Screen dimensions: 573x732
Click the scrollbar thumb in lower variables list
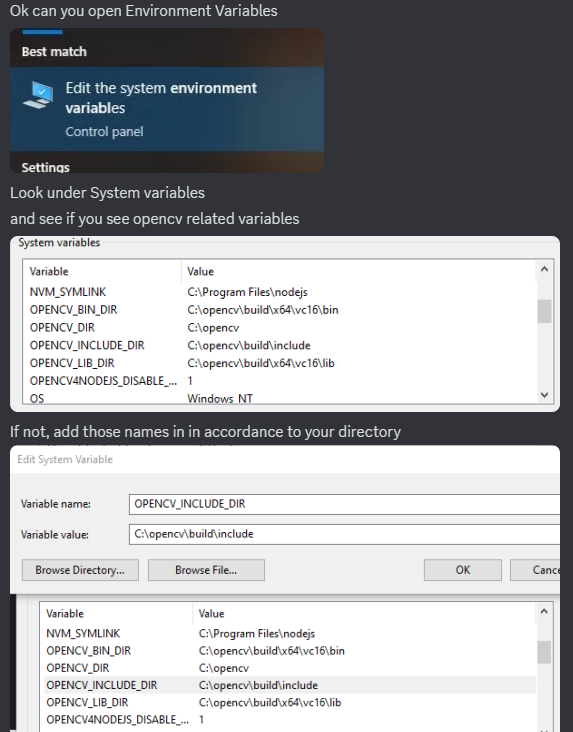point(544,652)
